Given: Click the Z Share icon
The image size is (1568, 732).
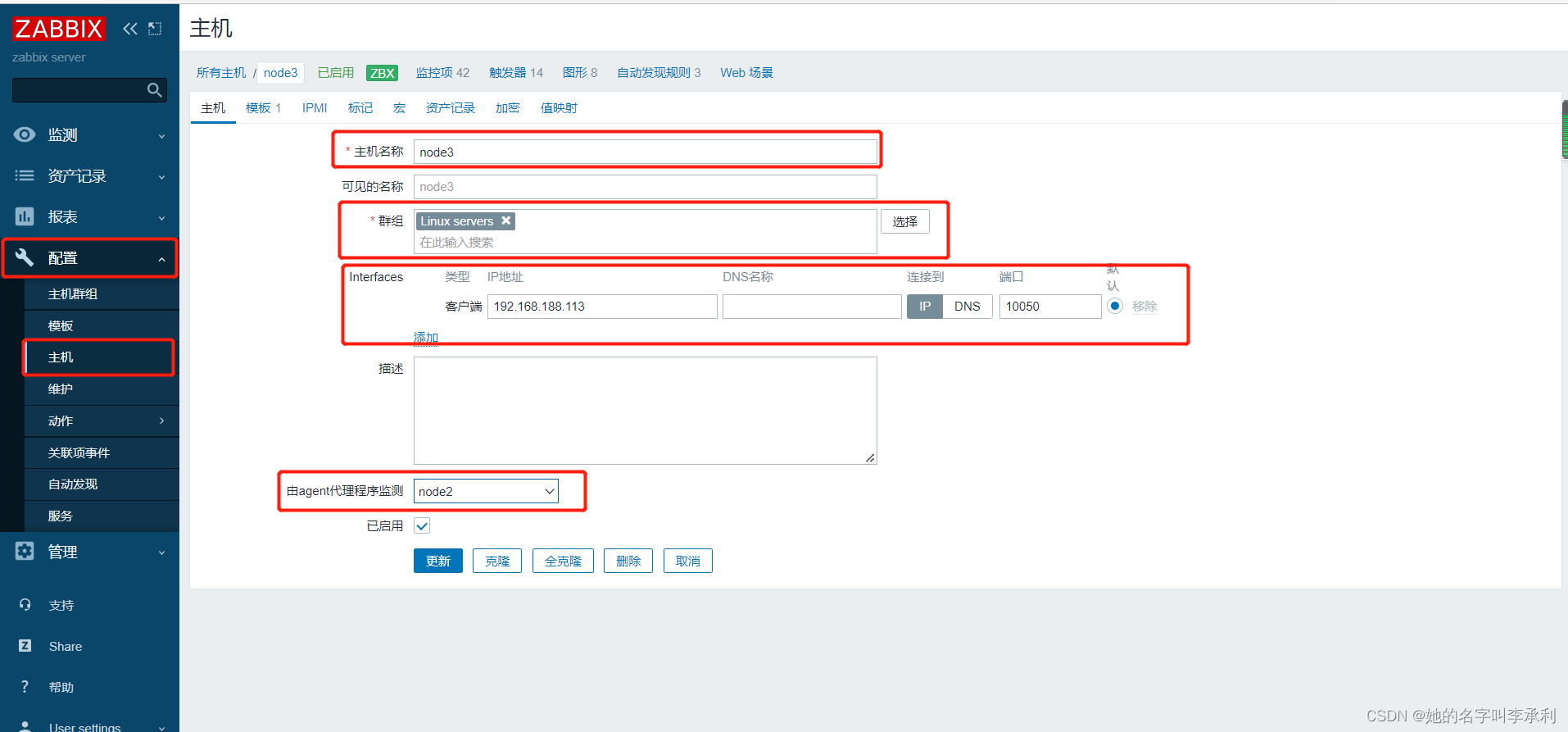Looking at the screenshot, I should click(25, 646).
